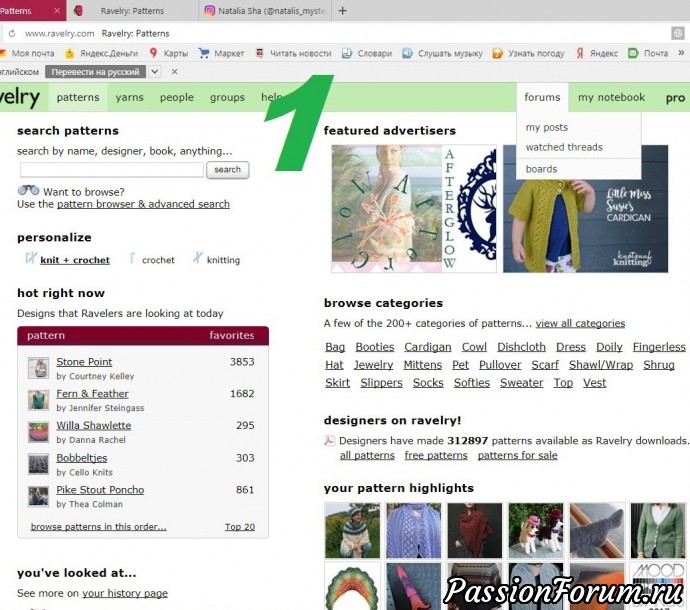
Task: Open the forums dropdown menu
Action: 542,97
